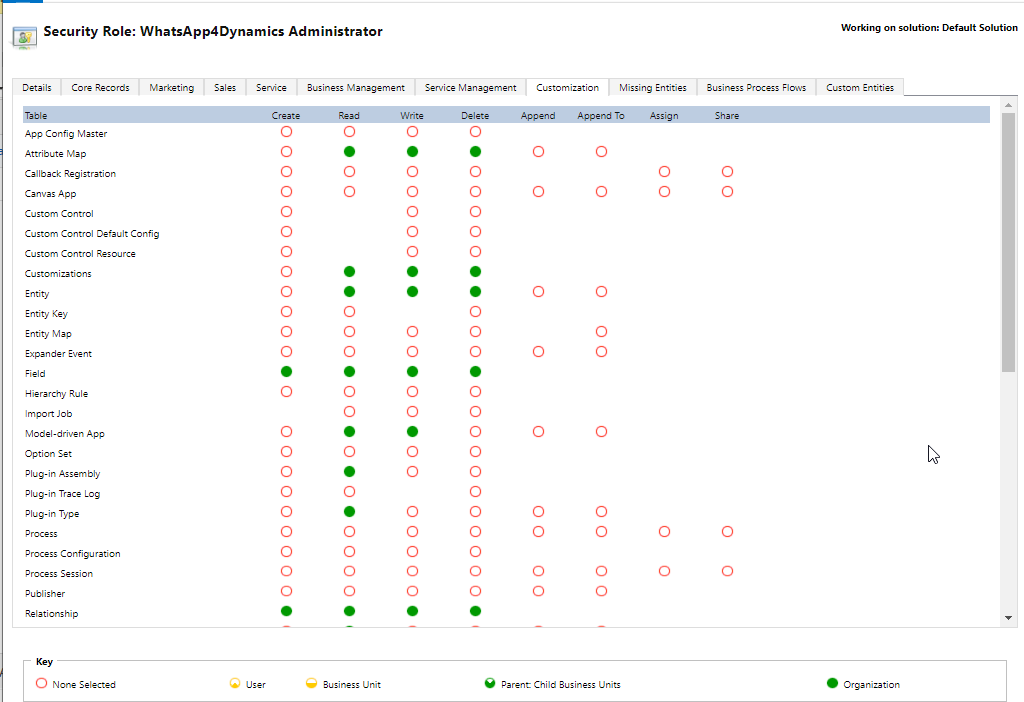
Task: Click the Field row Create privilege circle
Action: (x=287, y=372)
